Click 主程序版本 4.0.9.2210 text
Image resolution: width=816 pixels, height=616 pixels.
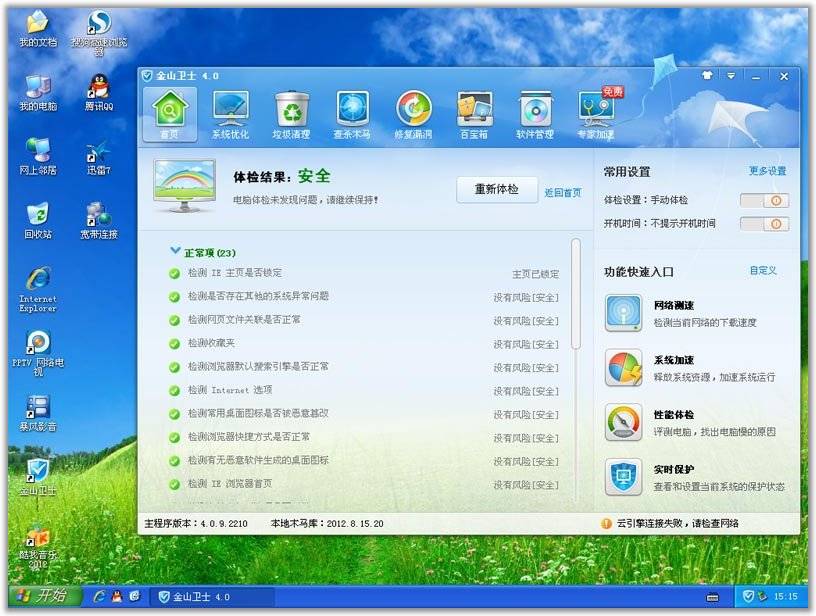[x=196, y=523]
